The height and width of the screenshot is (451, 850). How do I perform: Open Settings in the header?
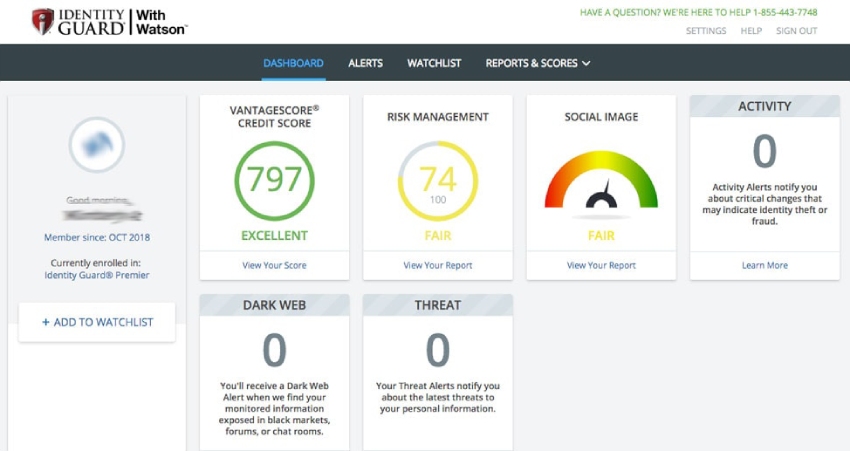[x=706, y=31]
